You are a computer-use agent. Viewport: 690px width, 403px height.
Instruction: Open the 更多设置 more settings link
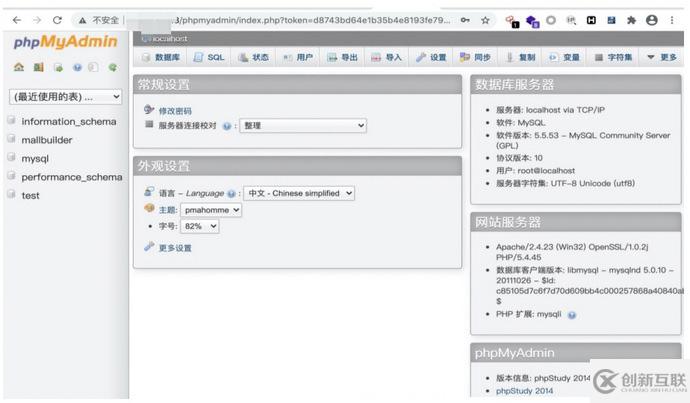pyautogui.click(x=175, y=248)
